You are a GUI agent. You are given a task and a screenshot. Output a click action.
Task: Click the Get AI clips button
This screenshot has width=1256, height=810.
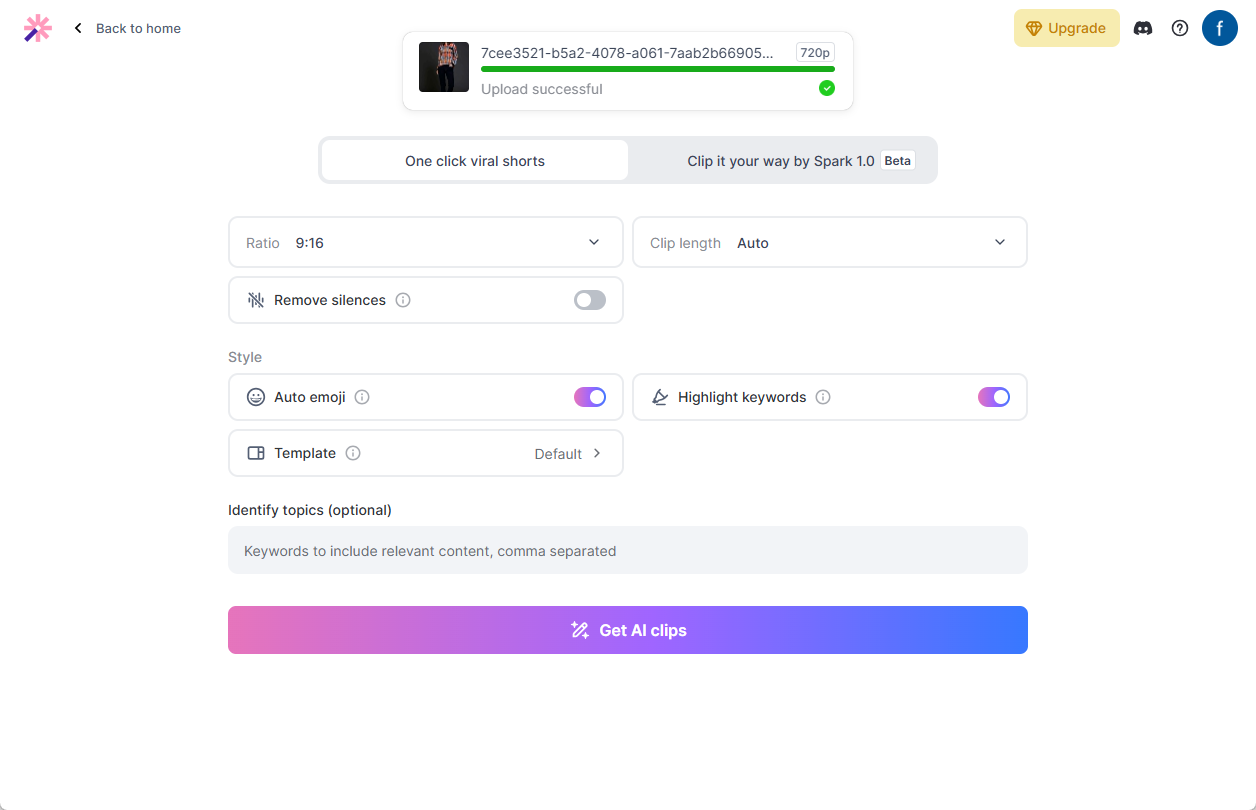(628, 630)
